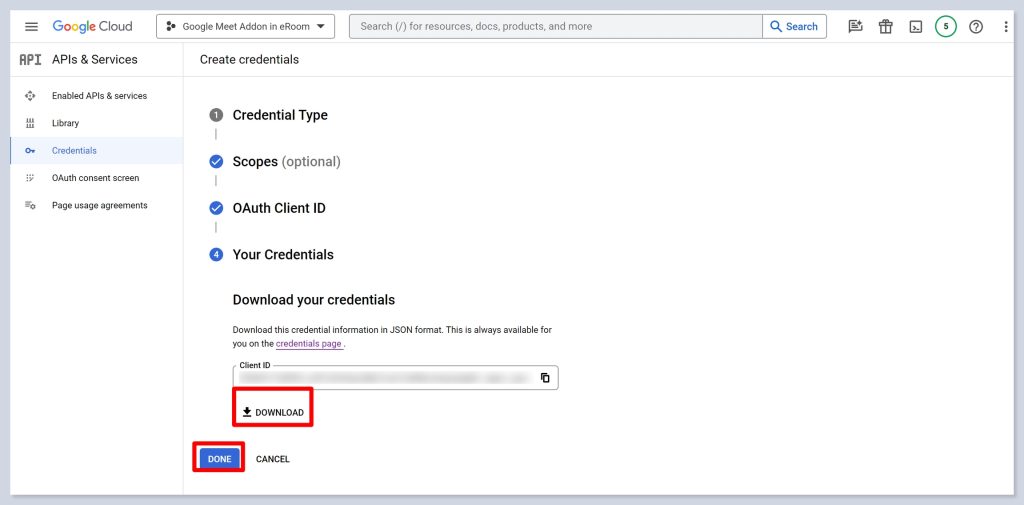
Task: Go to Library in sidebar
Action: click(x=65, y=123)
